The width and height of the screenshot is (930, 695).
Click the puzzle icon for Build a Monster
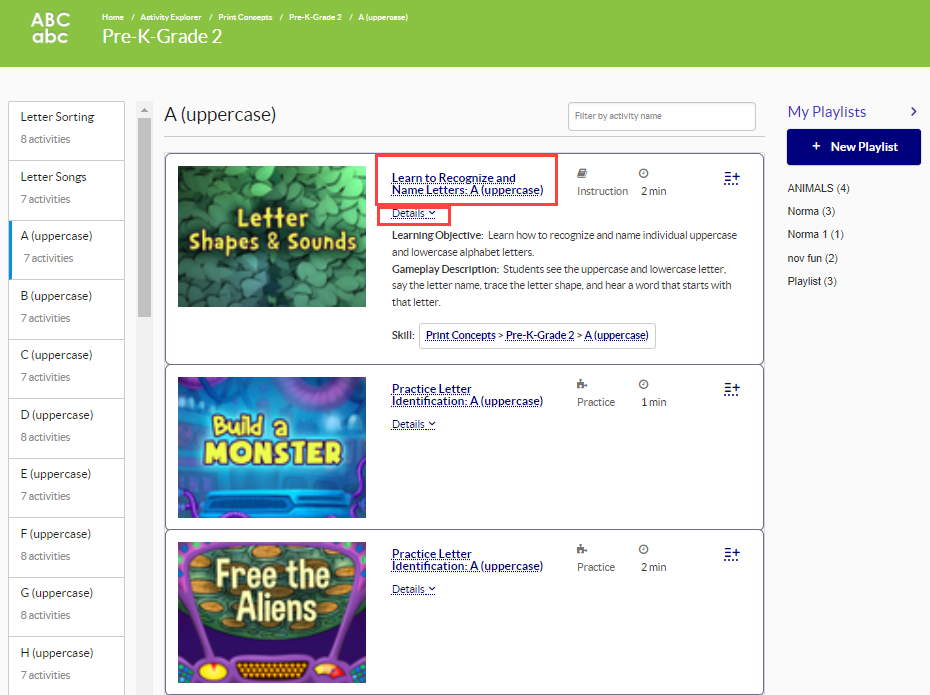coord(582,384)
